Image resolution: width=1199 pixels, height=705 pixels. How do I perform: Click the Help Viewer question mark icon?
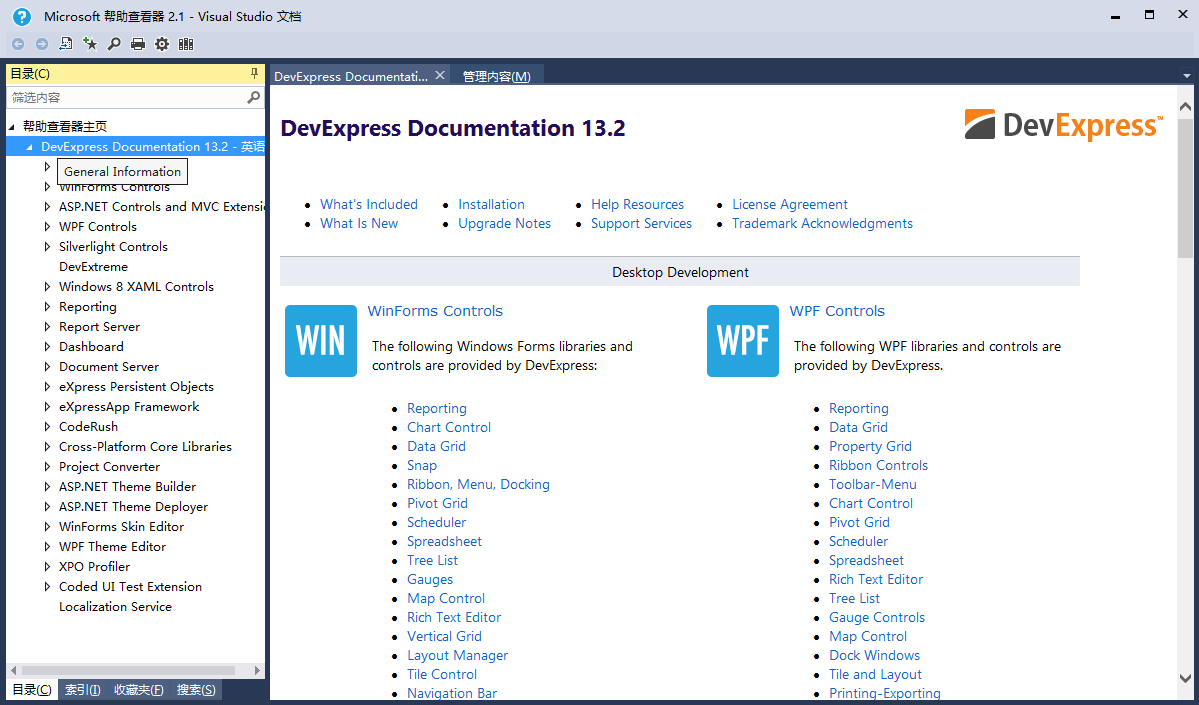tap(22, 16)
